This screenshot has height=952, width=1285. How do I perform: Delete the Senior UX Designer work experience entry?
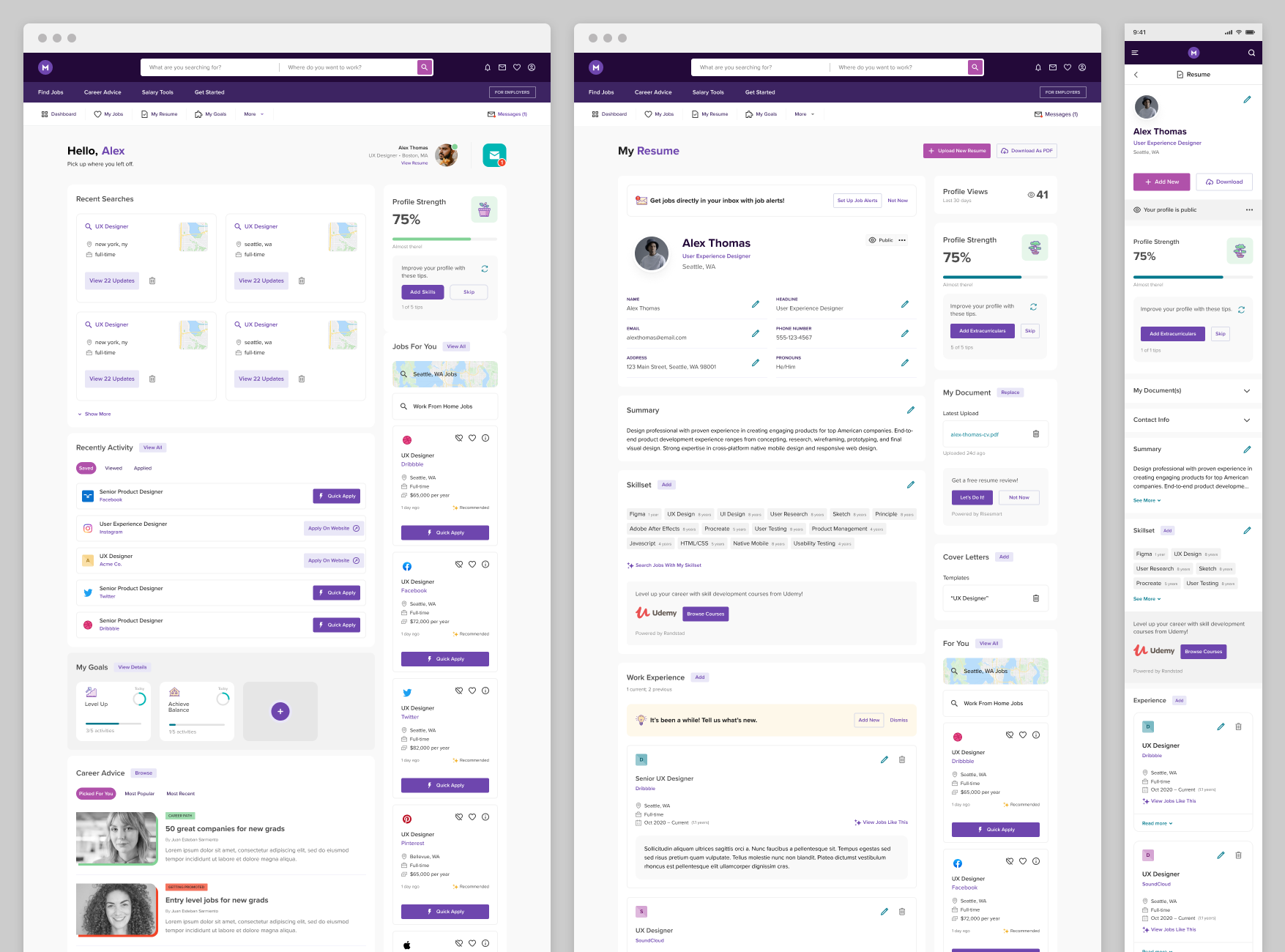(x=901, y=760)
